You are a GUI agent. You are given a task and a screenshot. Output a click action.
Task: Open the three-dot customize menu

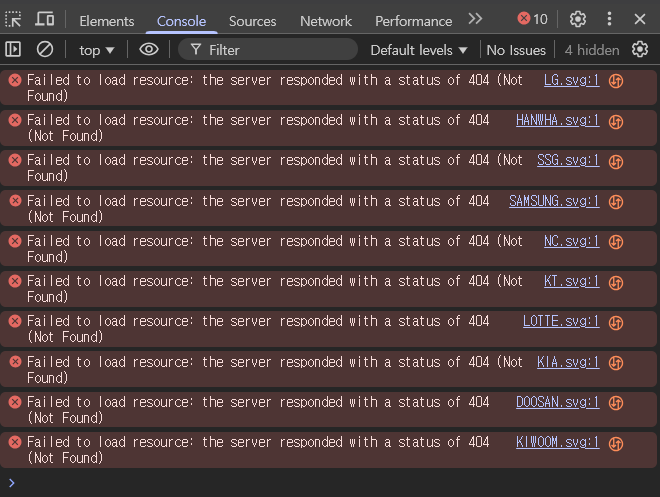[x=609, y=19]
